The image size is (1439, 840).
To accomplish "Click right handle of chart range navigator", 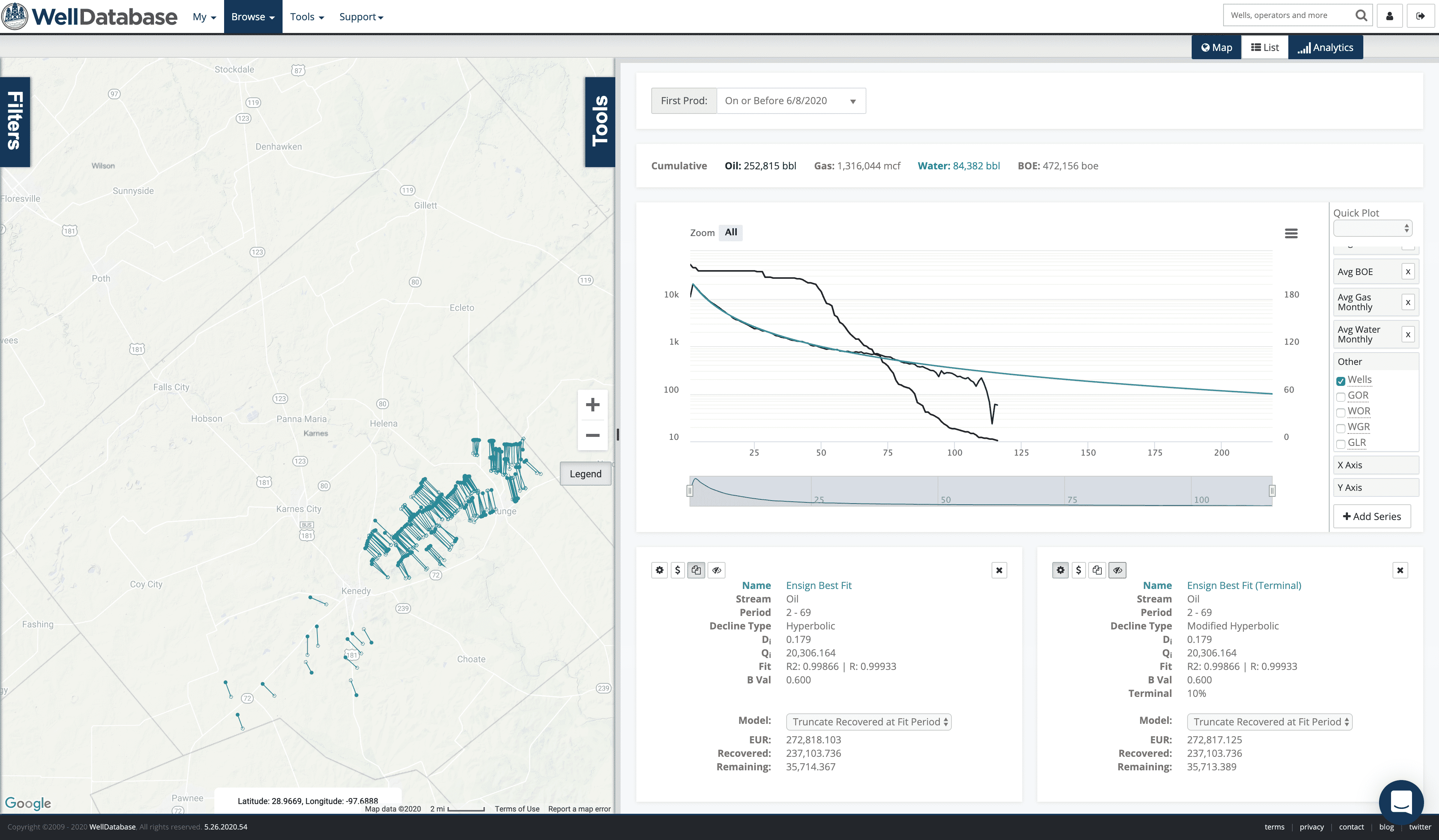I will (1272, 490).
